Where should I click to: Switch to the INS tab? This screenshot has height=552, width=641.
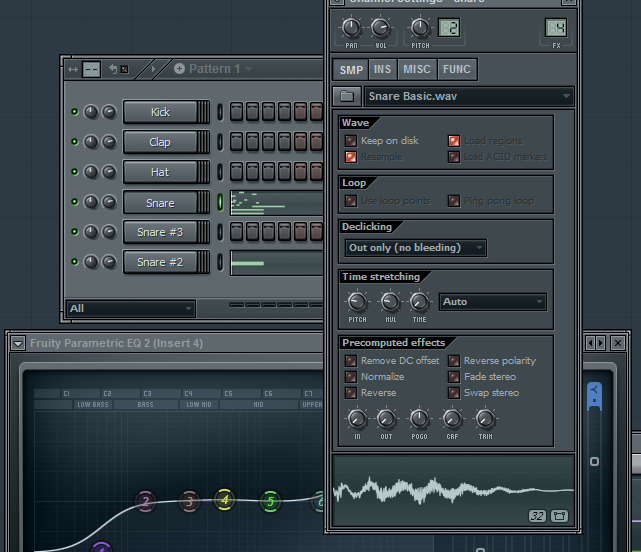point(383,69)
